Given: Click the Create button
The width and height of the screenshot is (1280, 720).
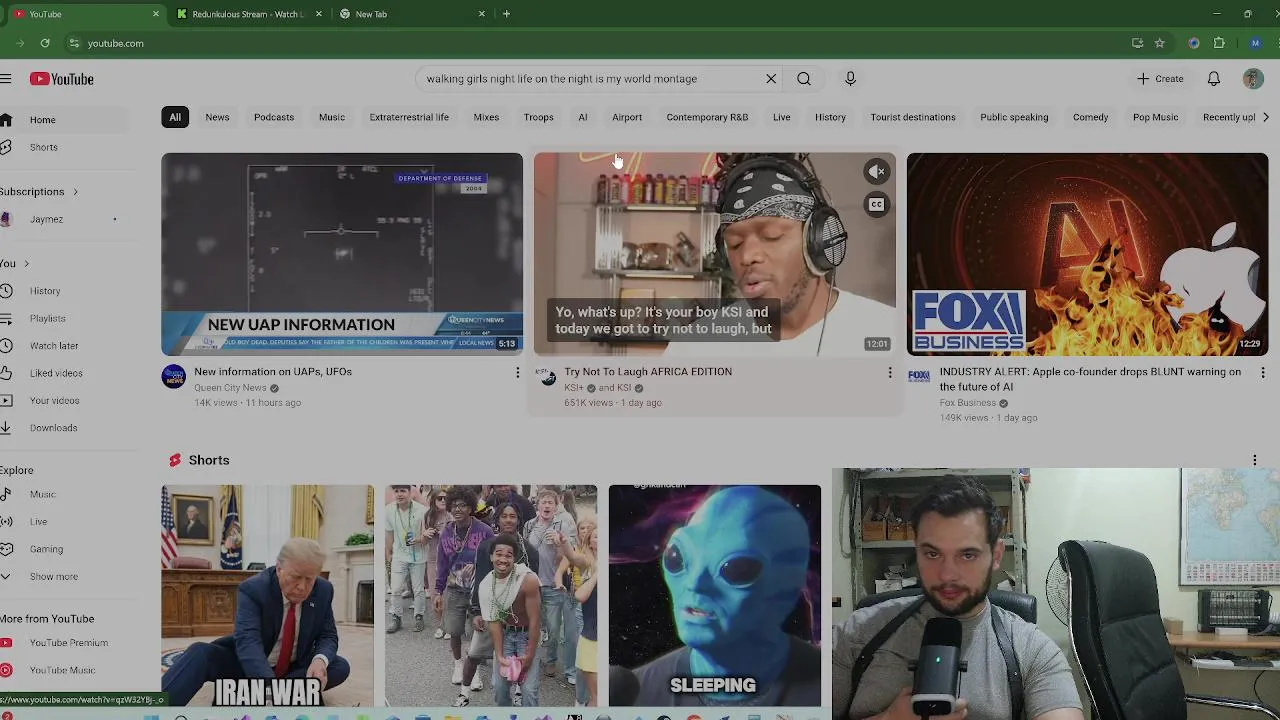Looking at the screenshot, I should 1160,79.
